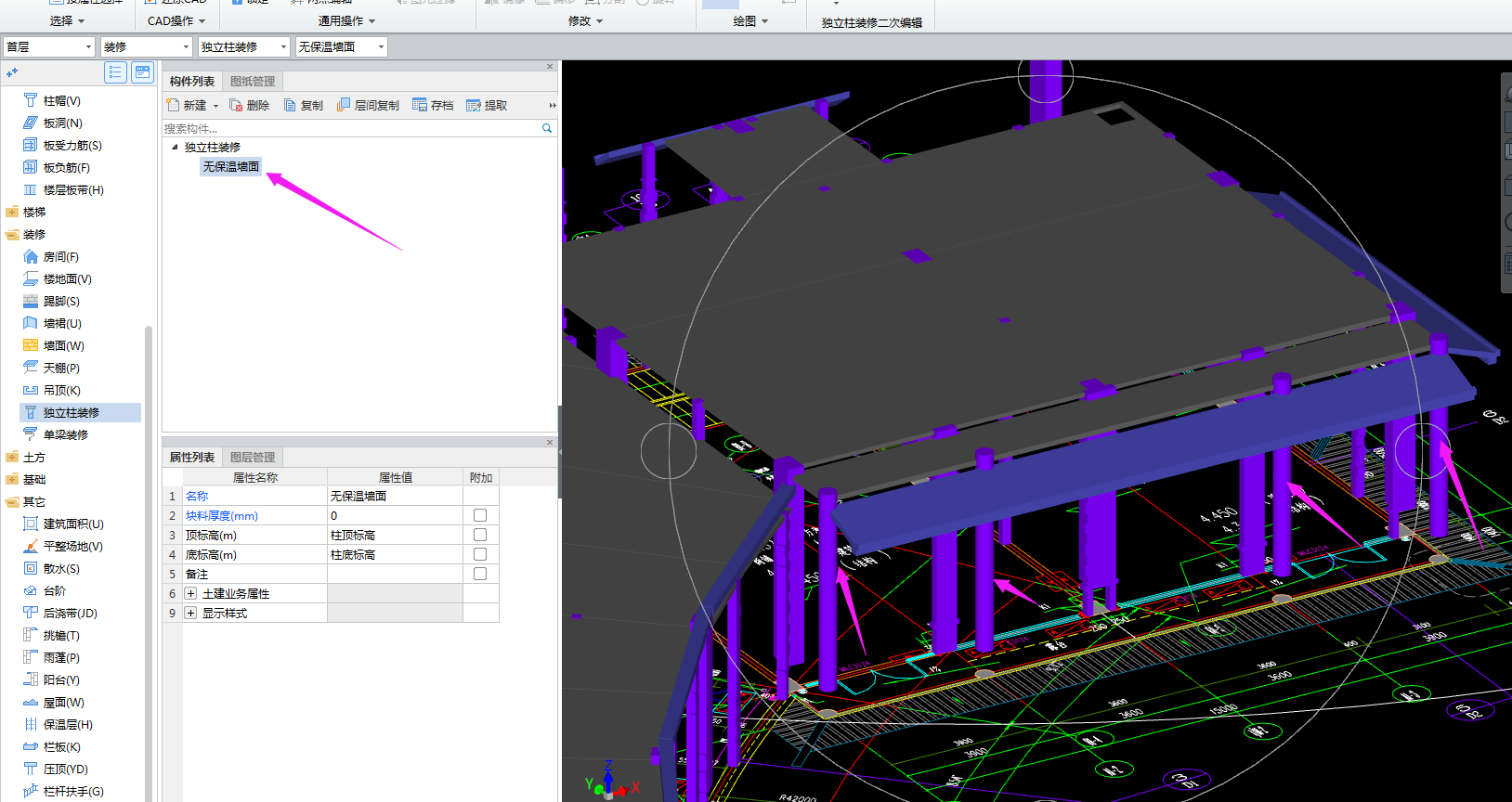Click 新建 to create component
Image resolution: width=1512 pixels, height=802 pixels.
(x=192, y=105)
